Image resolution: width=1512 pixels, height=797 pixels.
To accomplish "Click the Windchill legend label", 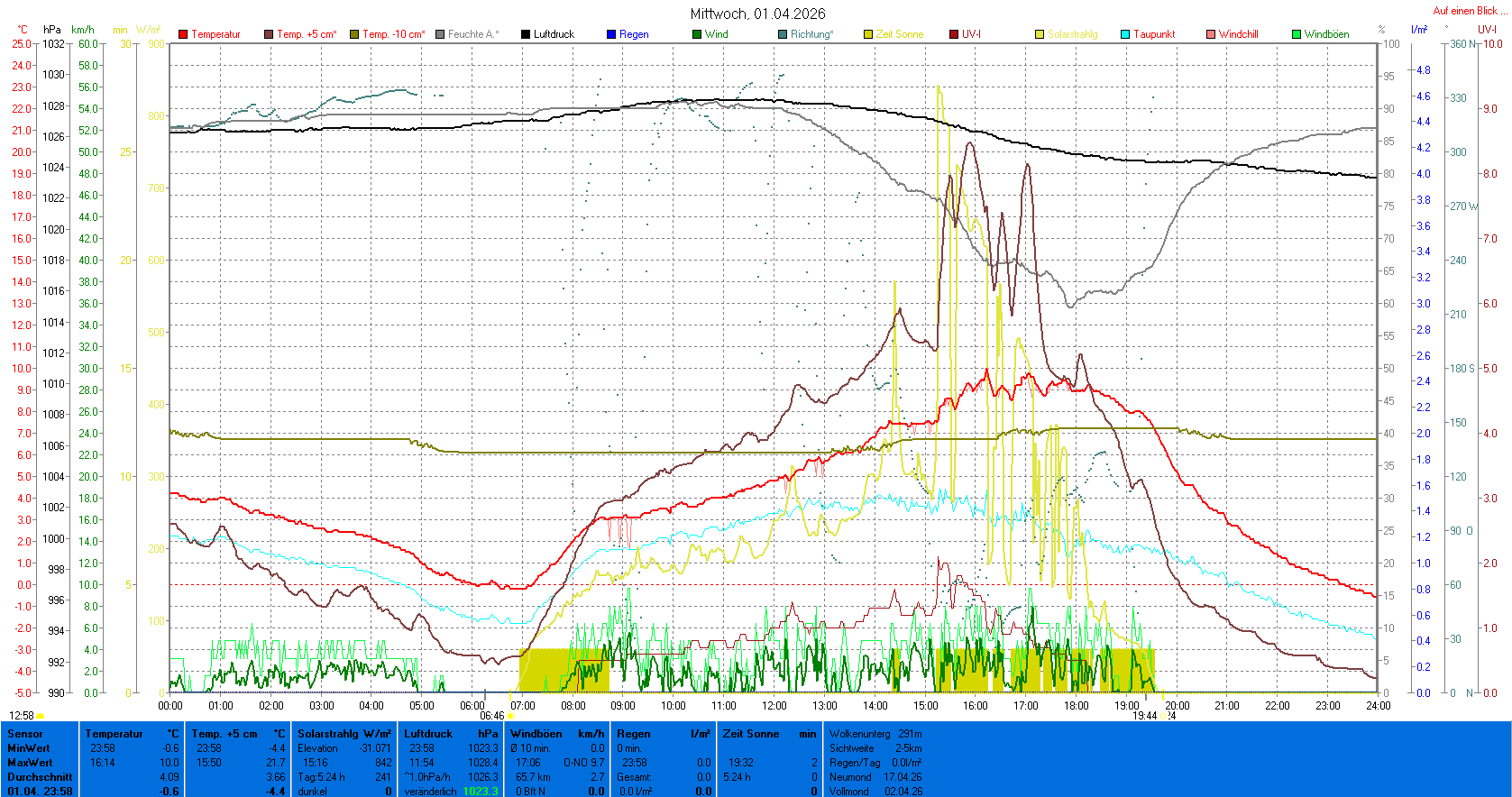I will tap(1238, 34).
